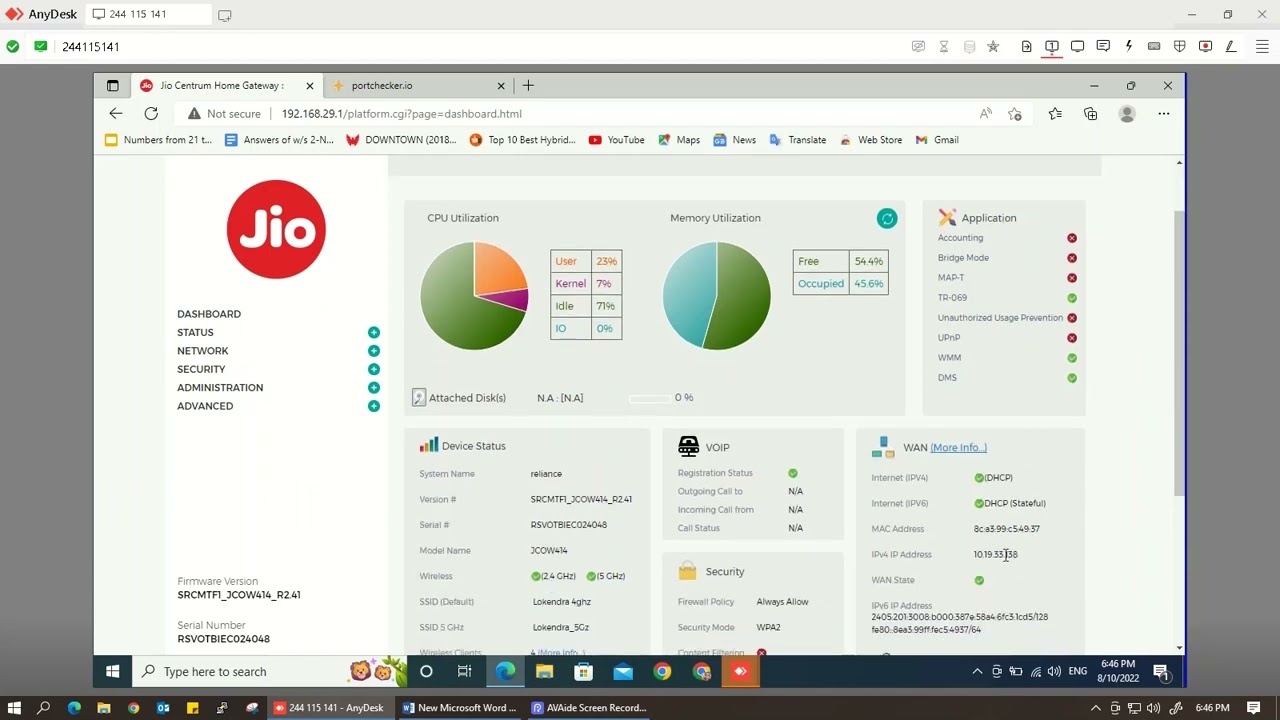Click the Memory Utilization pie chart
The image size is (1280, 720).
point(716,296)
